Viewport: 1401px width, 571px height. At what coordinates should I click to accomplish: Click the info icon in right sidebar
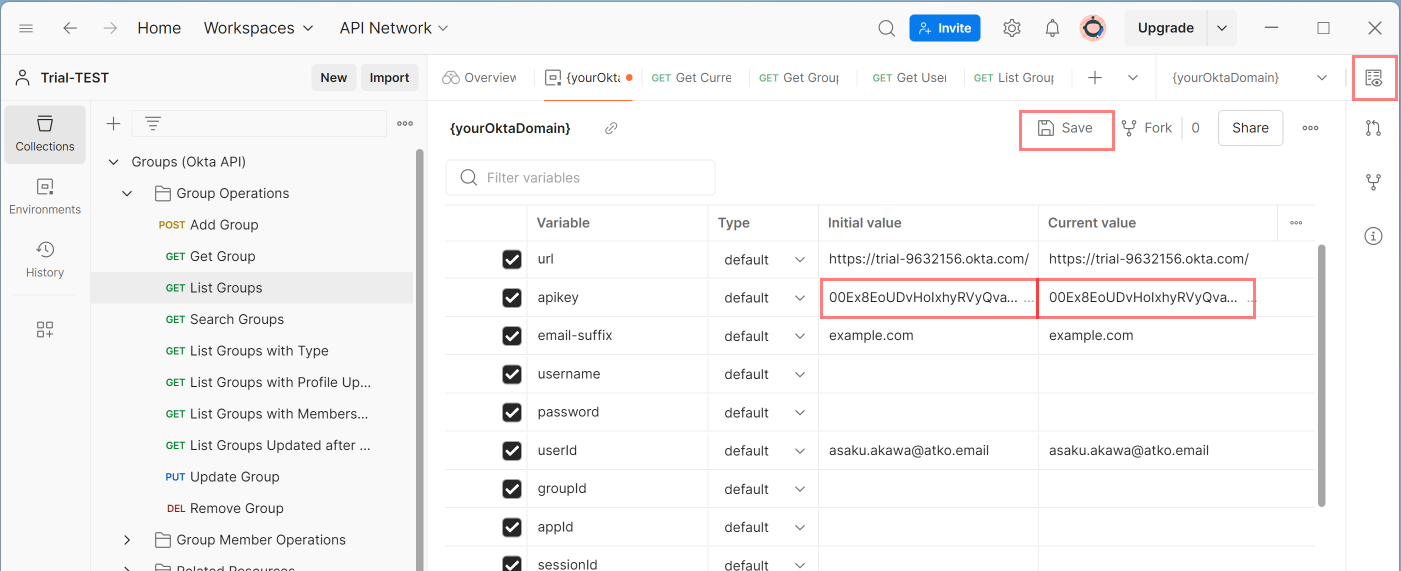[1374, 236]
